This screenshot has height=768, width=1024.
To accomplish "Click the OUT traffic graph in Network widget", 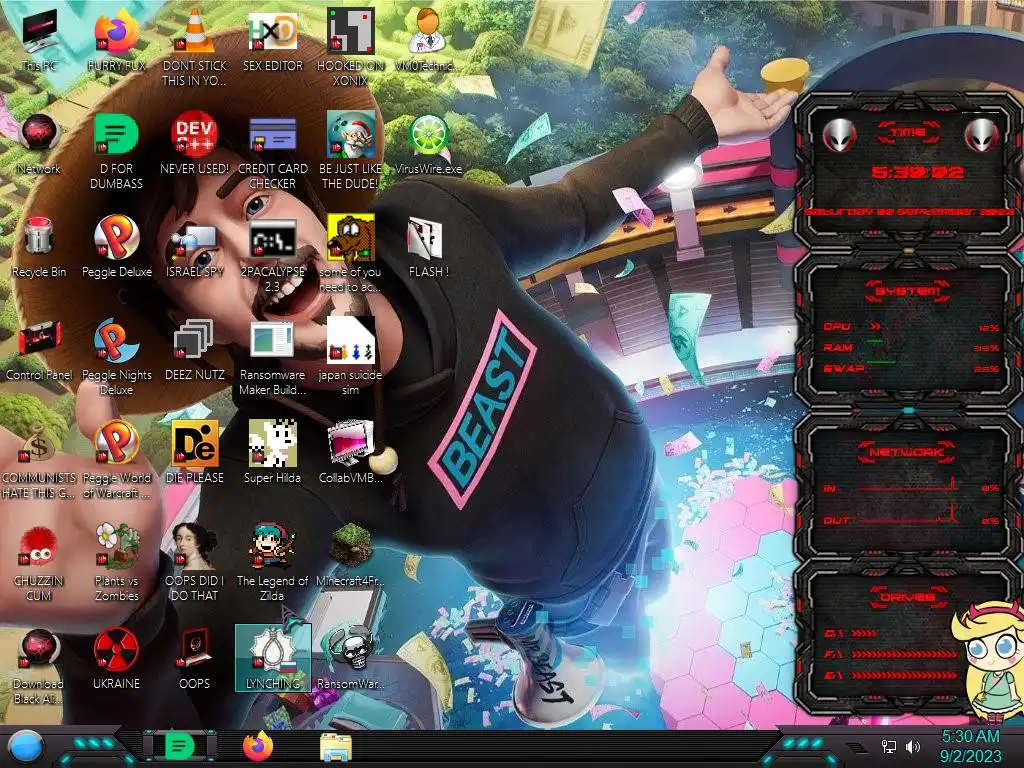I will click(908, 515).
